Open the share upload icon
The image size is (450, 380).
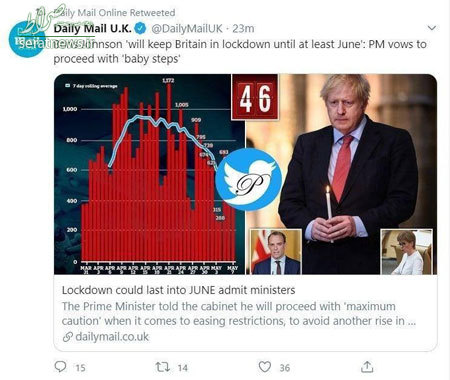tap(367, 367)
